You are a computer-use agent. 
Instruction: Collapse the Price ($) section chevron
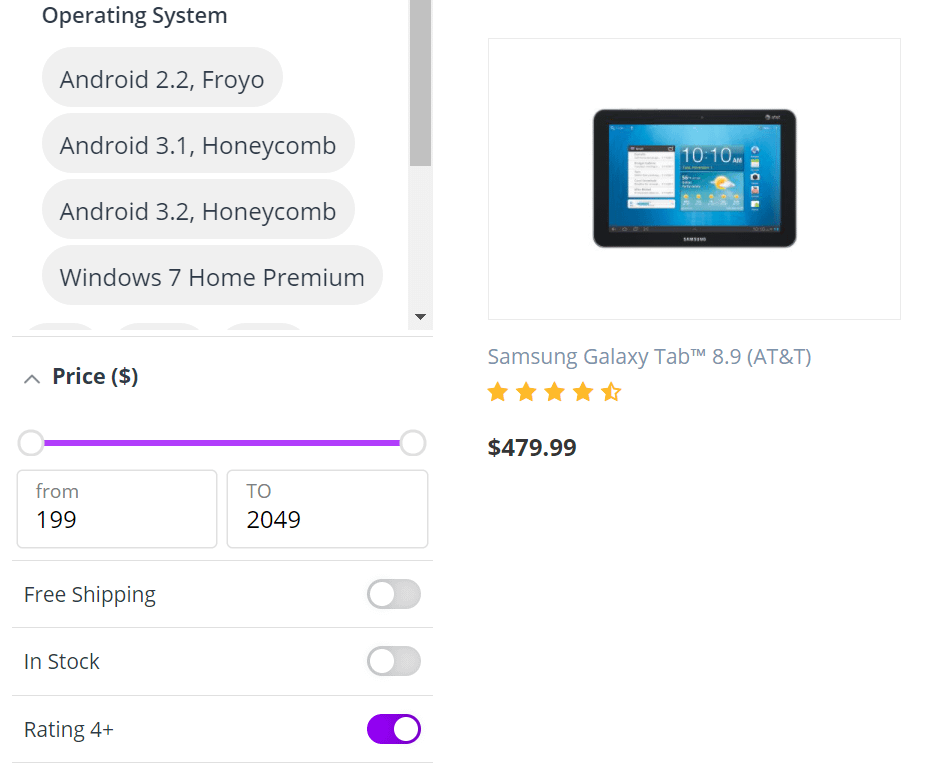point(32,378)
